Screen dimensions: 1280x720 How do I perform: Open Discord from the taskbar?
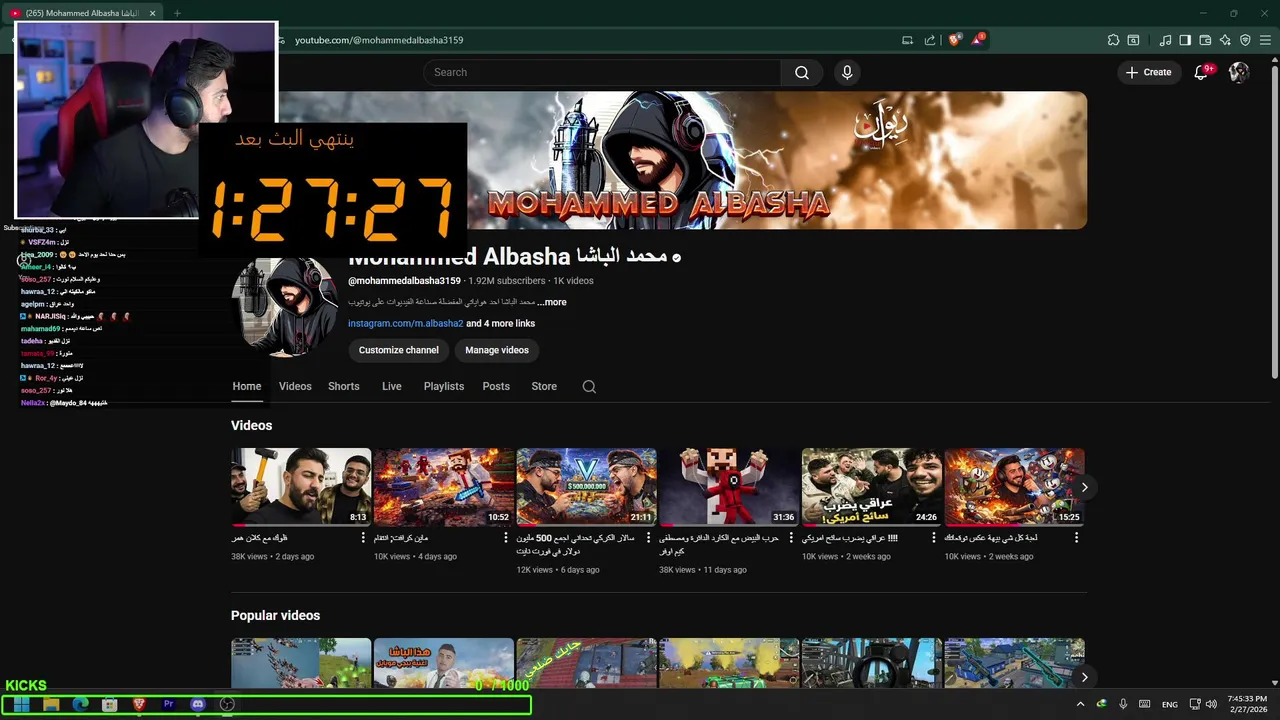(x=197, y=704)
